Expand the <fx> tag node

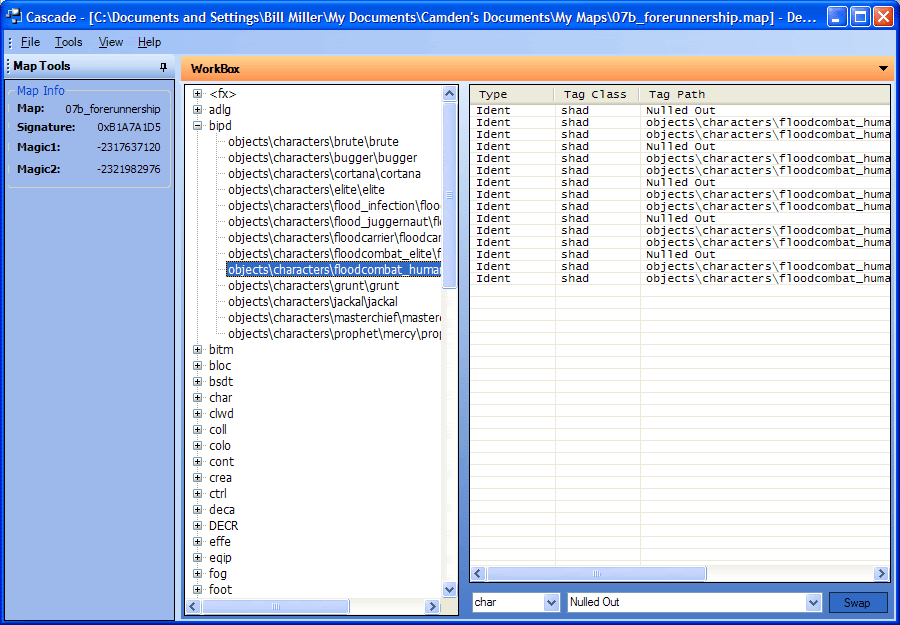[x=197, y=94]
